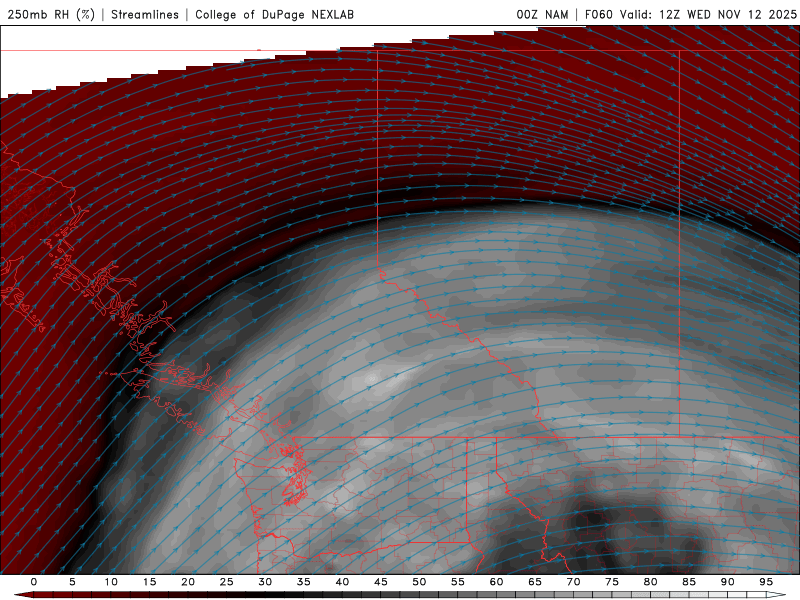Click the '00Z NAM' model run label

[x=542, y=14]
